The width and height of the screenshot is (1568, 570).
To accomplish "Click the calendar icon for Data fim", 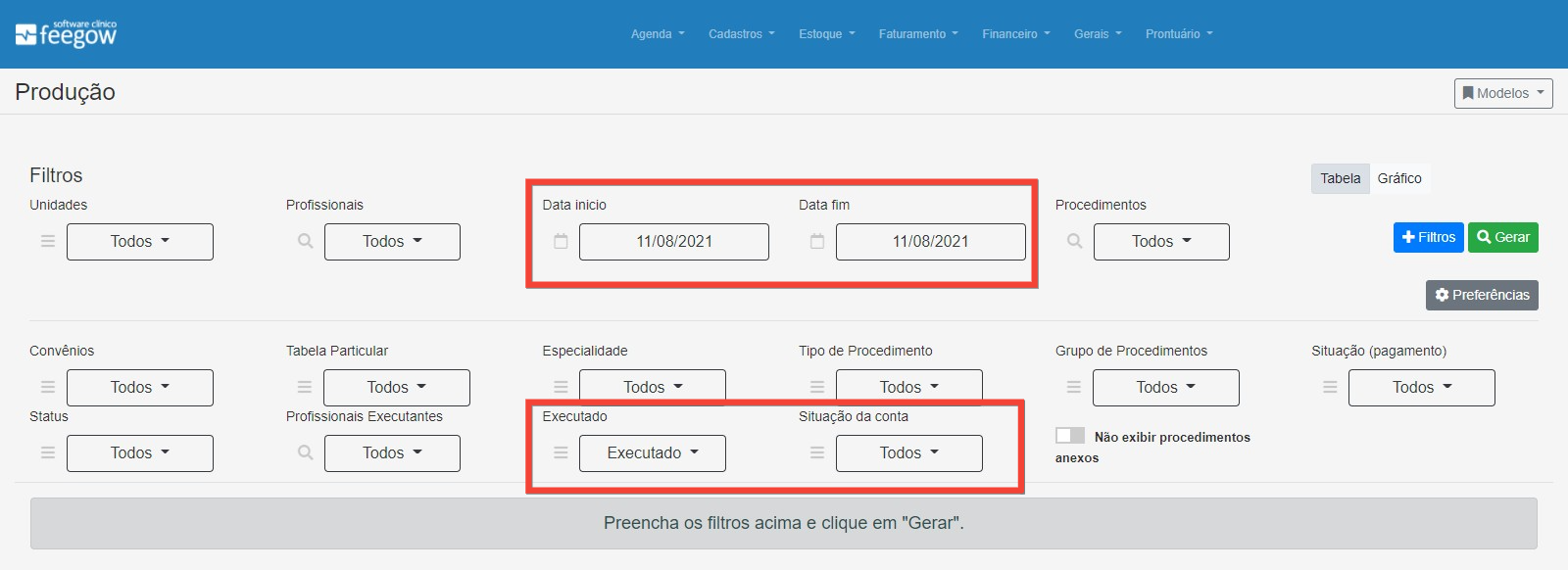I will coord(817,241).
